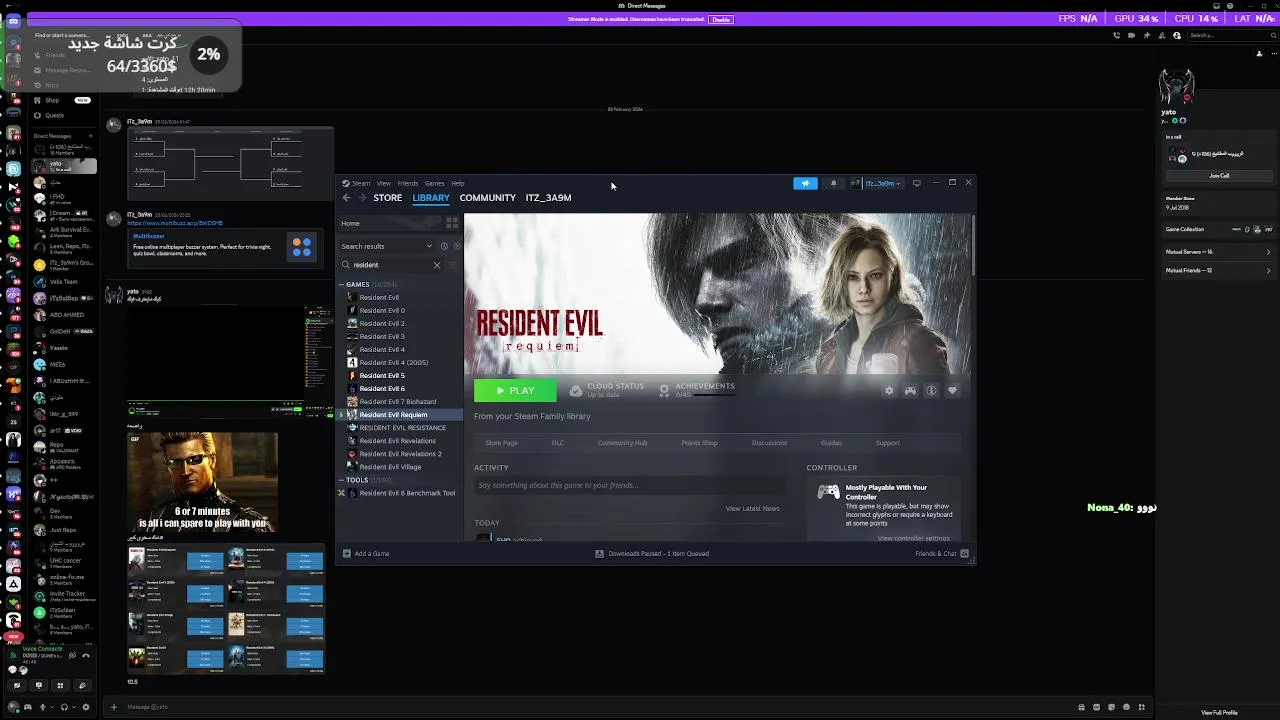
Task: Go forward with Steam's forward arrow
Action: pos(362,198)
